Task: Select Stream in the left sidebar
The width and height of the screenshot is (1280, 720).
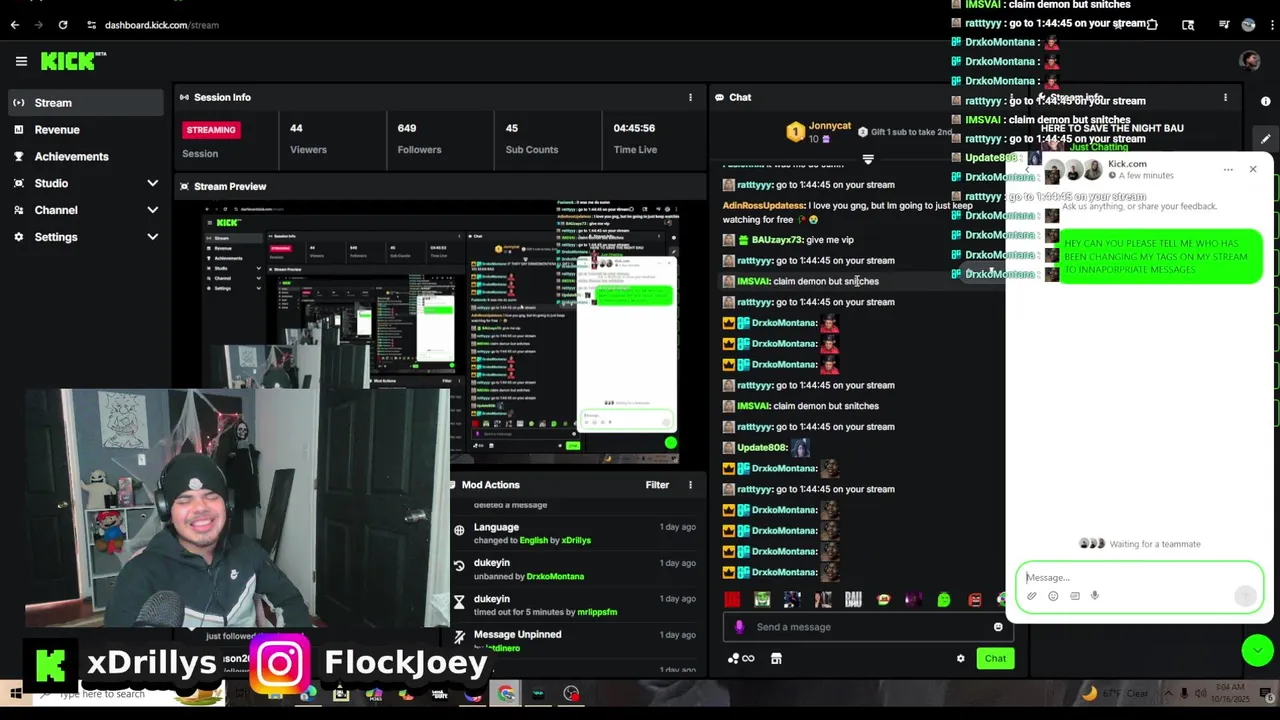Action: tap(84, 102)
